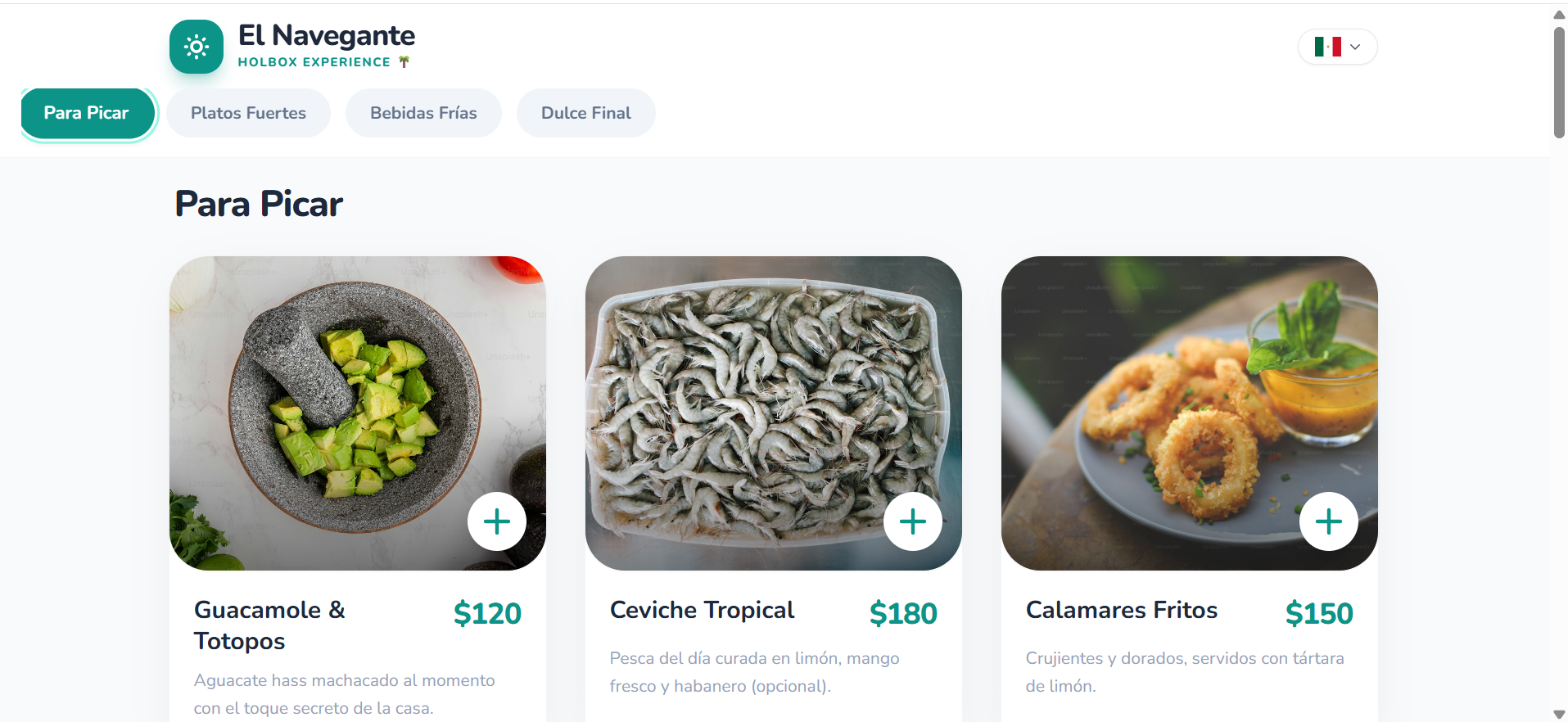Add Guacamole & Totopos with plus button
The height and width of the screenshot is (722, 1568).
coord(497,521)
